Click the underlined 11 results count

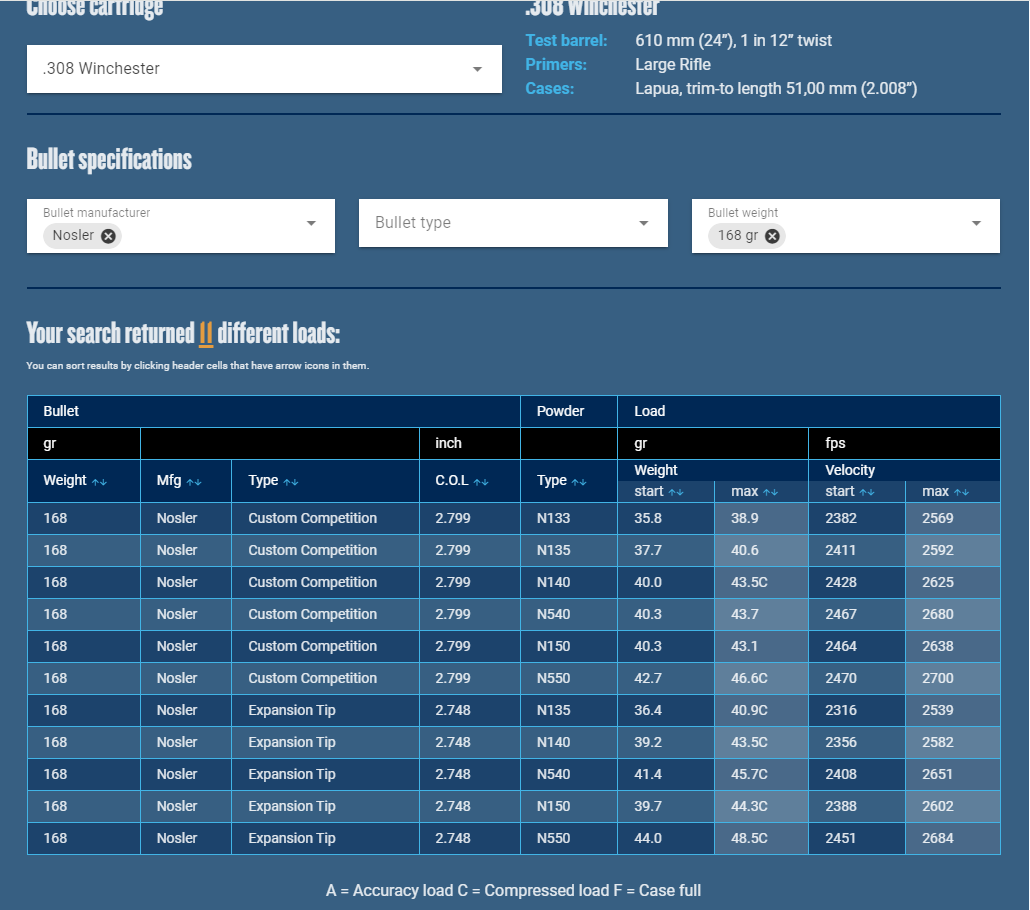point(206,334)
